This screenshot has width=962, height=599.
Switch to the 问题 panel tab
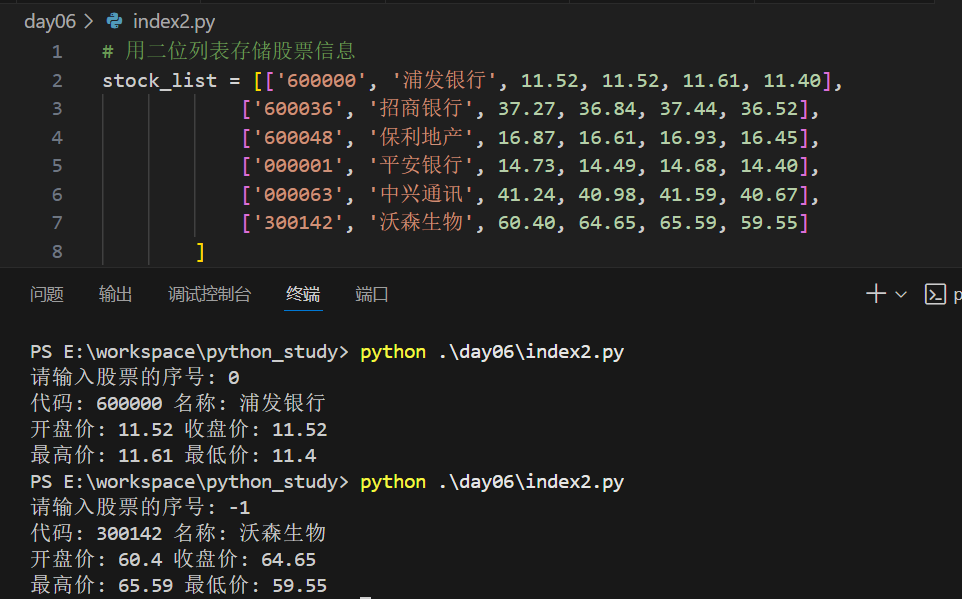(47, 295)
